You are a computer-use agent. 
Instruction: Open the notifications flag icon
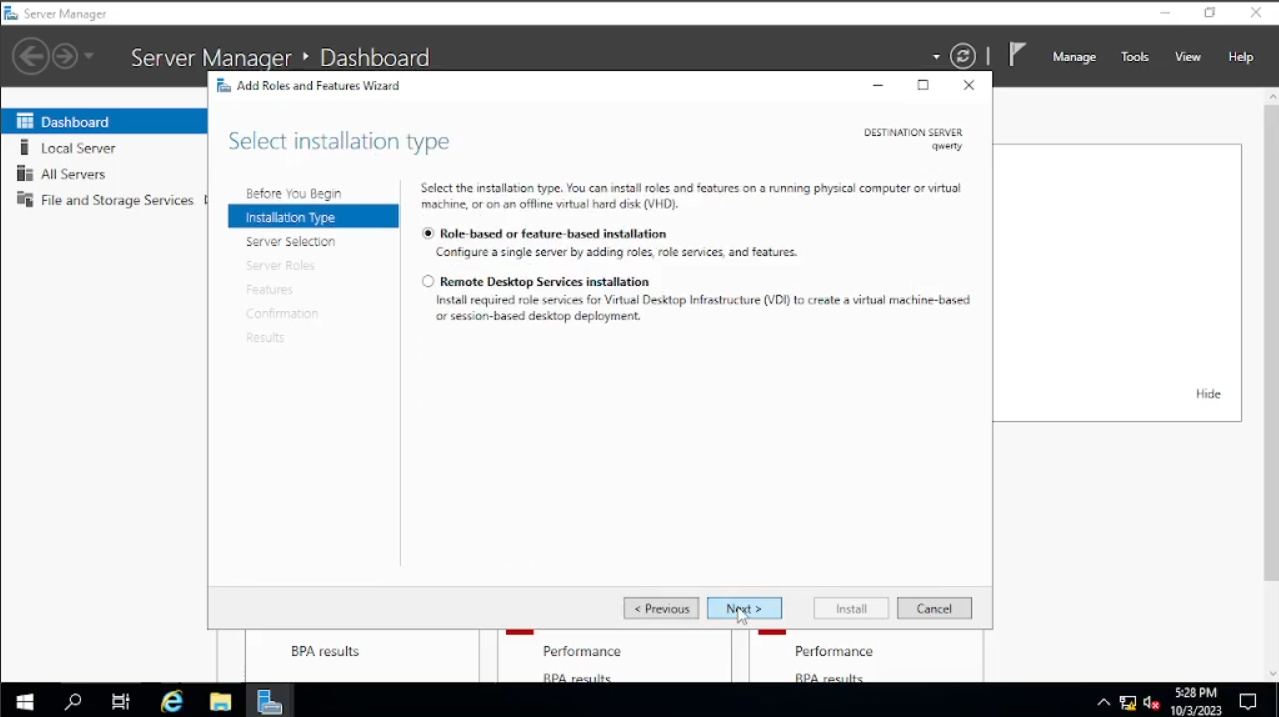click(x=1017, y=55)
